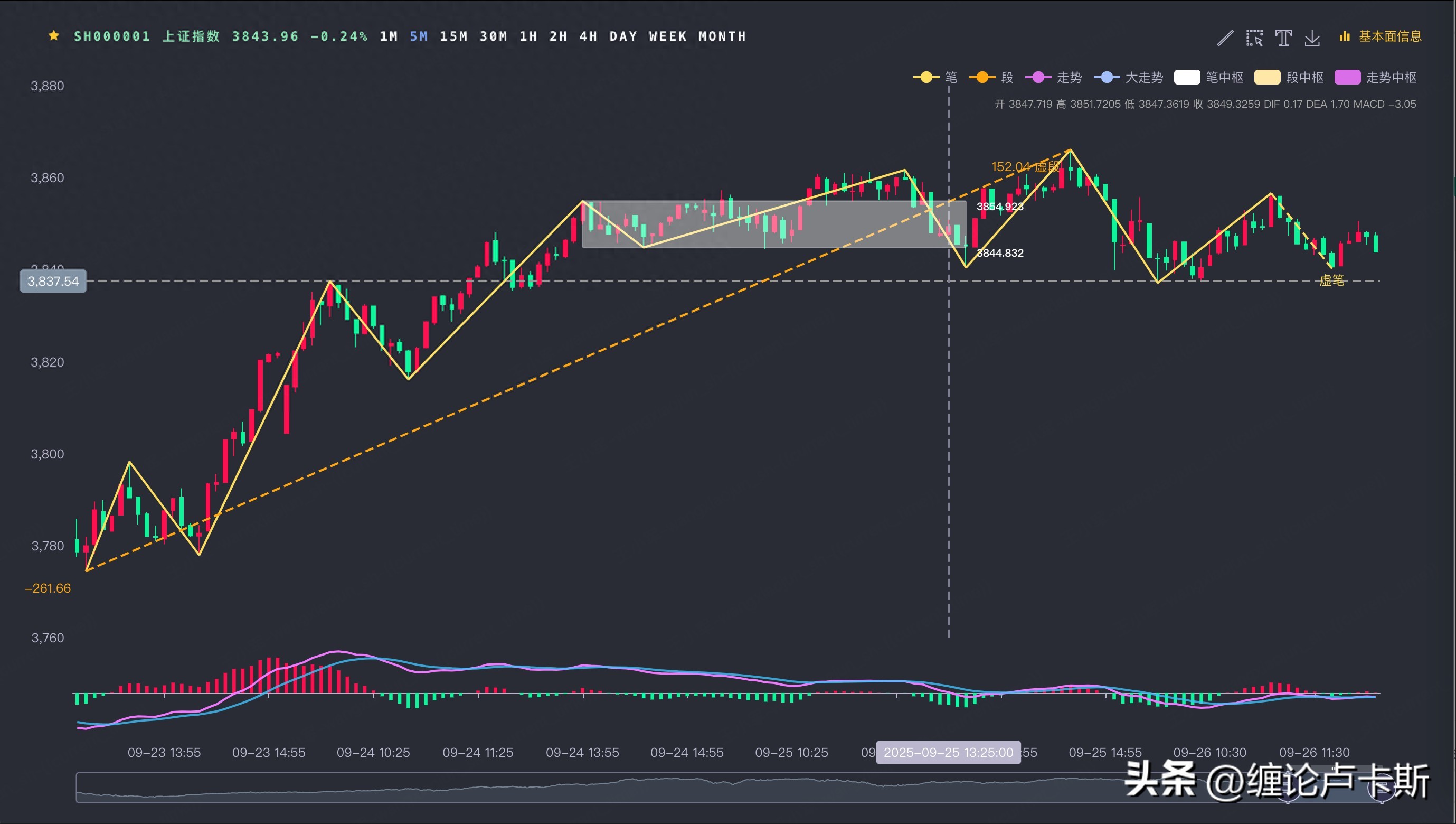
Task: Click the download chart icon
Action: [1312, 38]
